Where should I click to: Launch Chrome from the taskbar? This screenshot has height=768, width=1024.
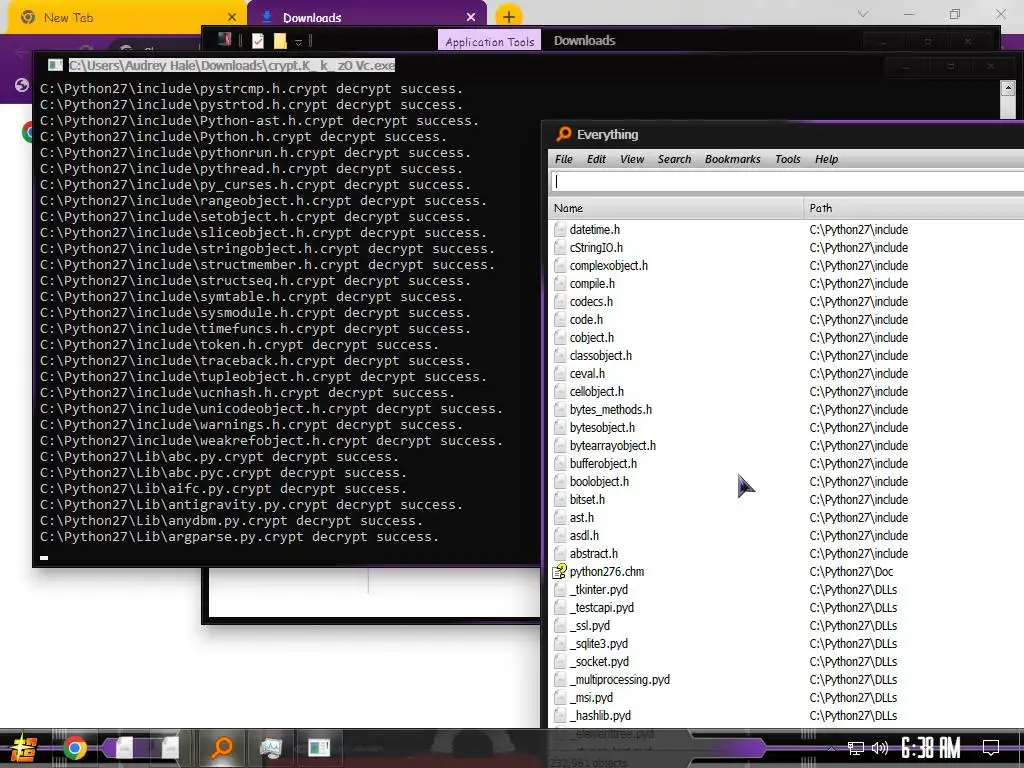74,748
